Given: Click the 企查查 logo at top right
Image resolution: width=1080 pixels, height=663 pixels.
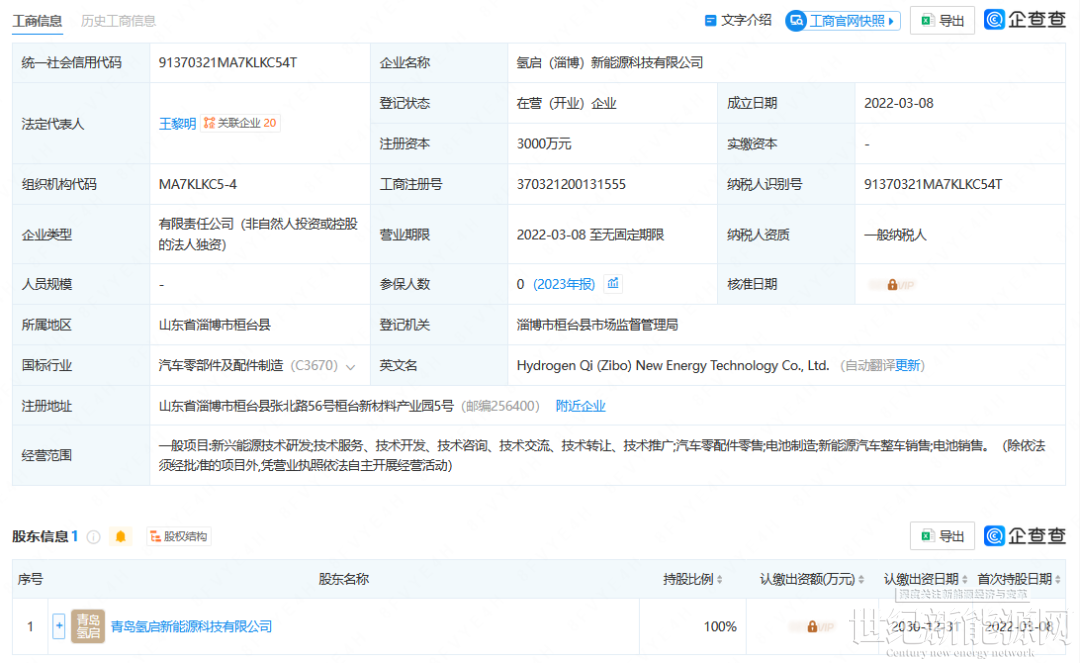Looking at the screenshot, I should coord(1025,20).
